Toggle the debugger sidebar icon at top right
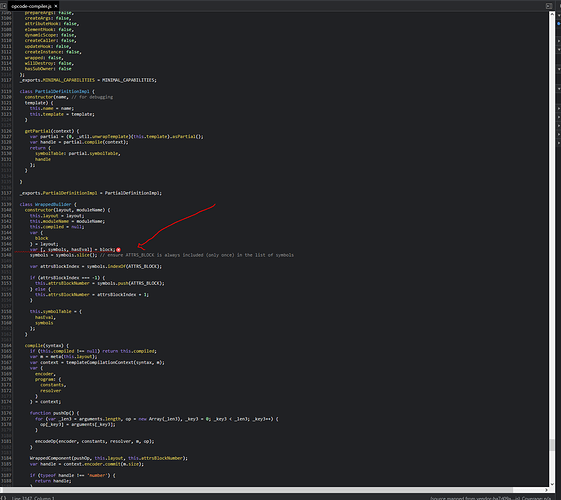 549,6
